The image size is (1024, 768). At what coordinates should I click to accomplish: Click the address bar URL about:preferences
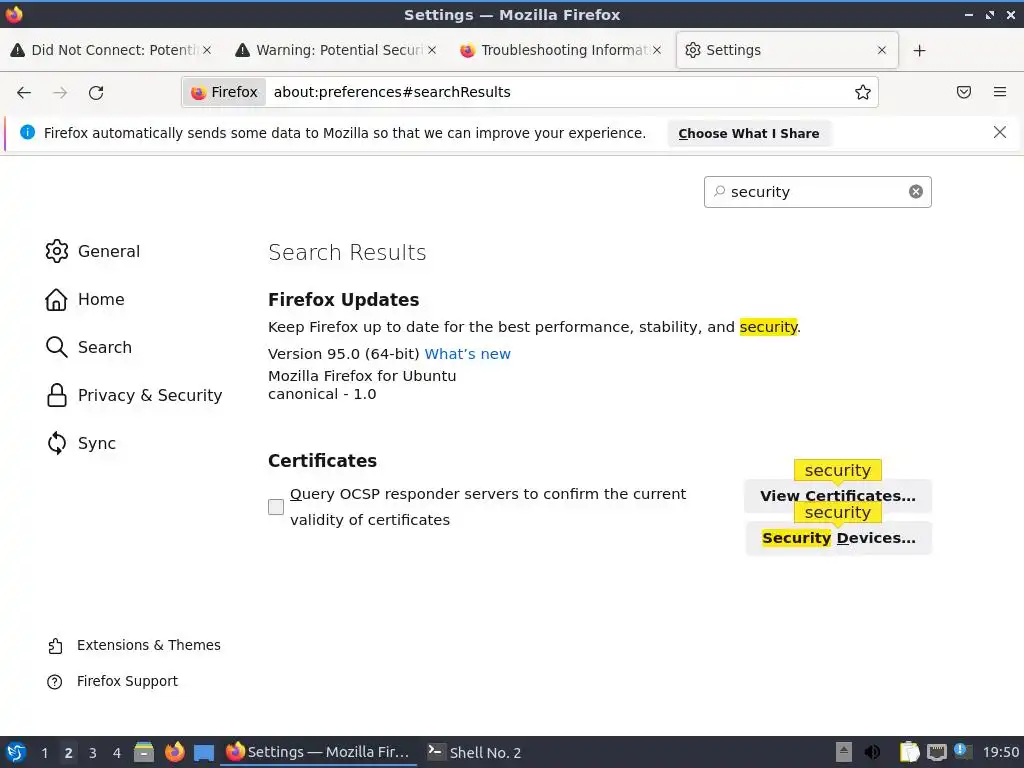pyautogui.click(x=392, y=92)
